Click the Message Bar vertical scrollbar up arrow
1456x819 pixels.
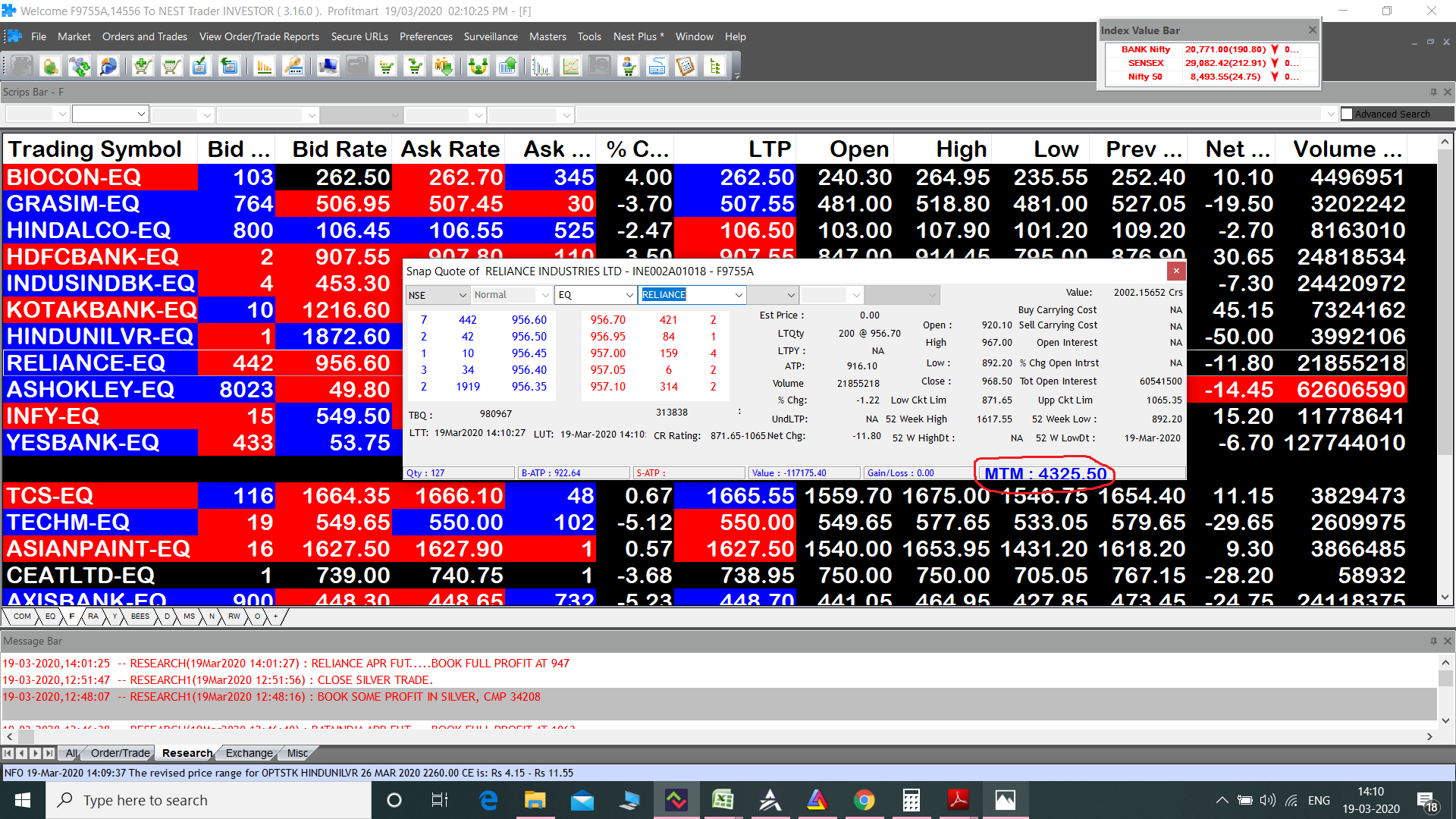(x=1445, y=662)
